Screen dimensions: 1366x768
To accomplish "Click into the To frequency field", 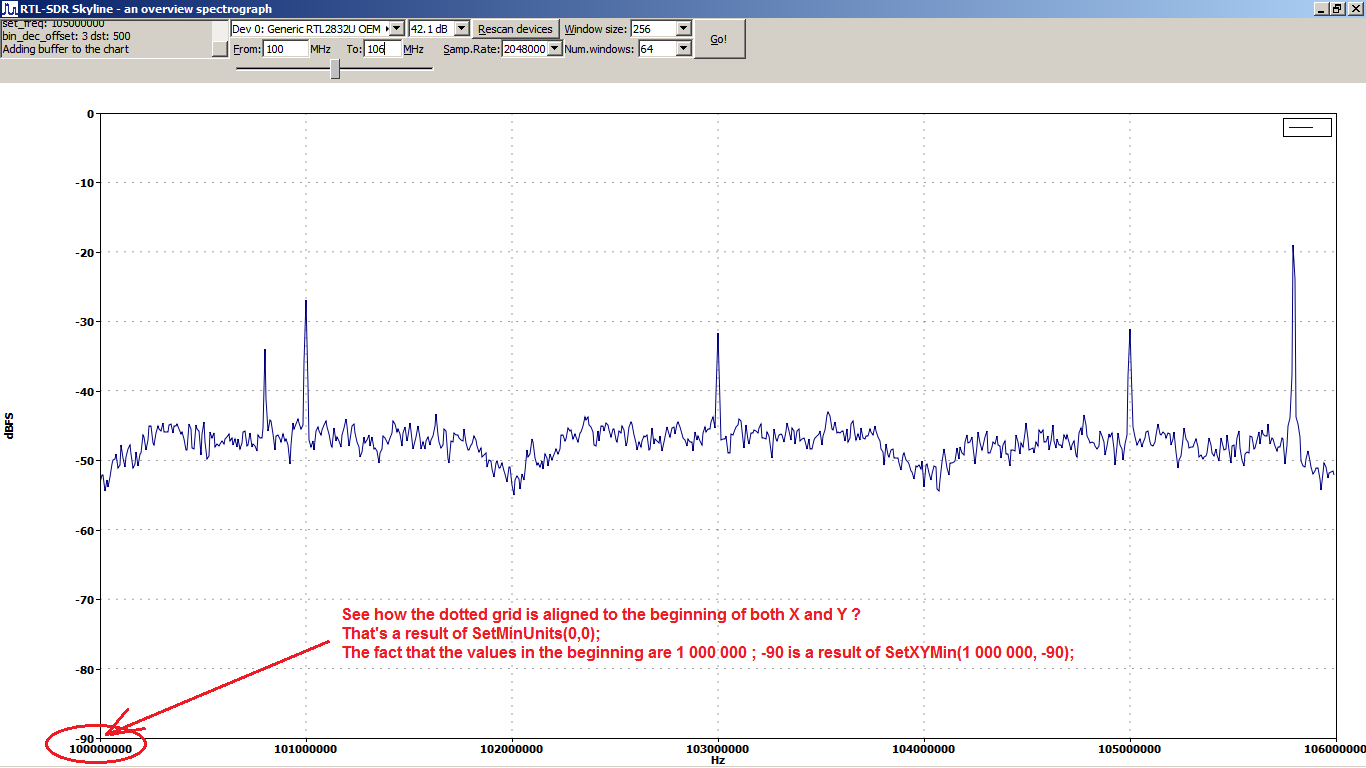I will coord(382,48).
